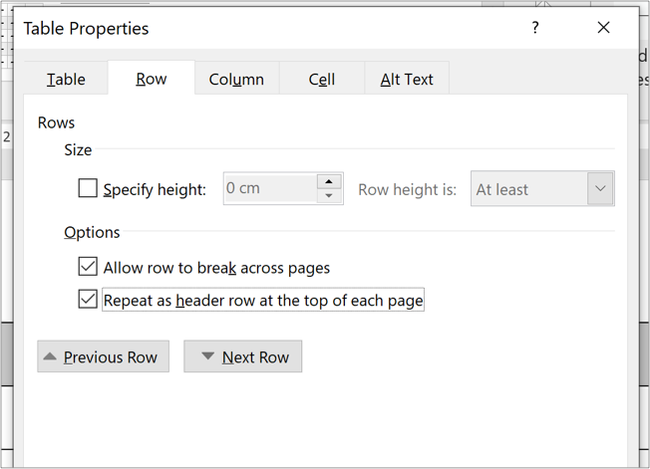Screen dimensions: 650x469
Task: Select the Row tab
Action: (151, 78)
